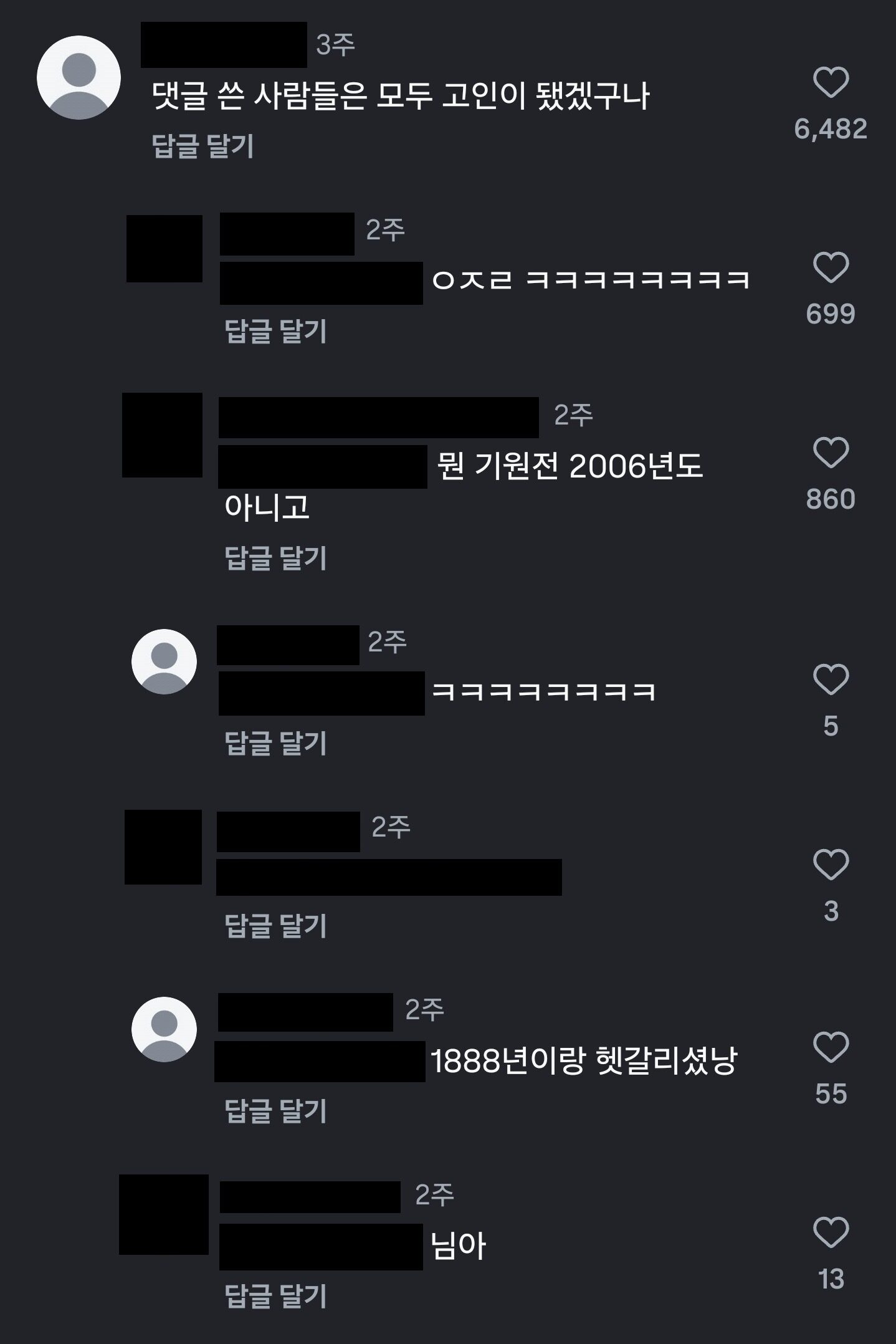Tap 답글 달기 under the 아니고 reply
896x1344 pixels.
point(275,558)
